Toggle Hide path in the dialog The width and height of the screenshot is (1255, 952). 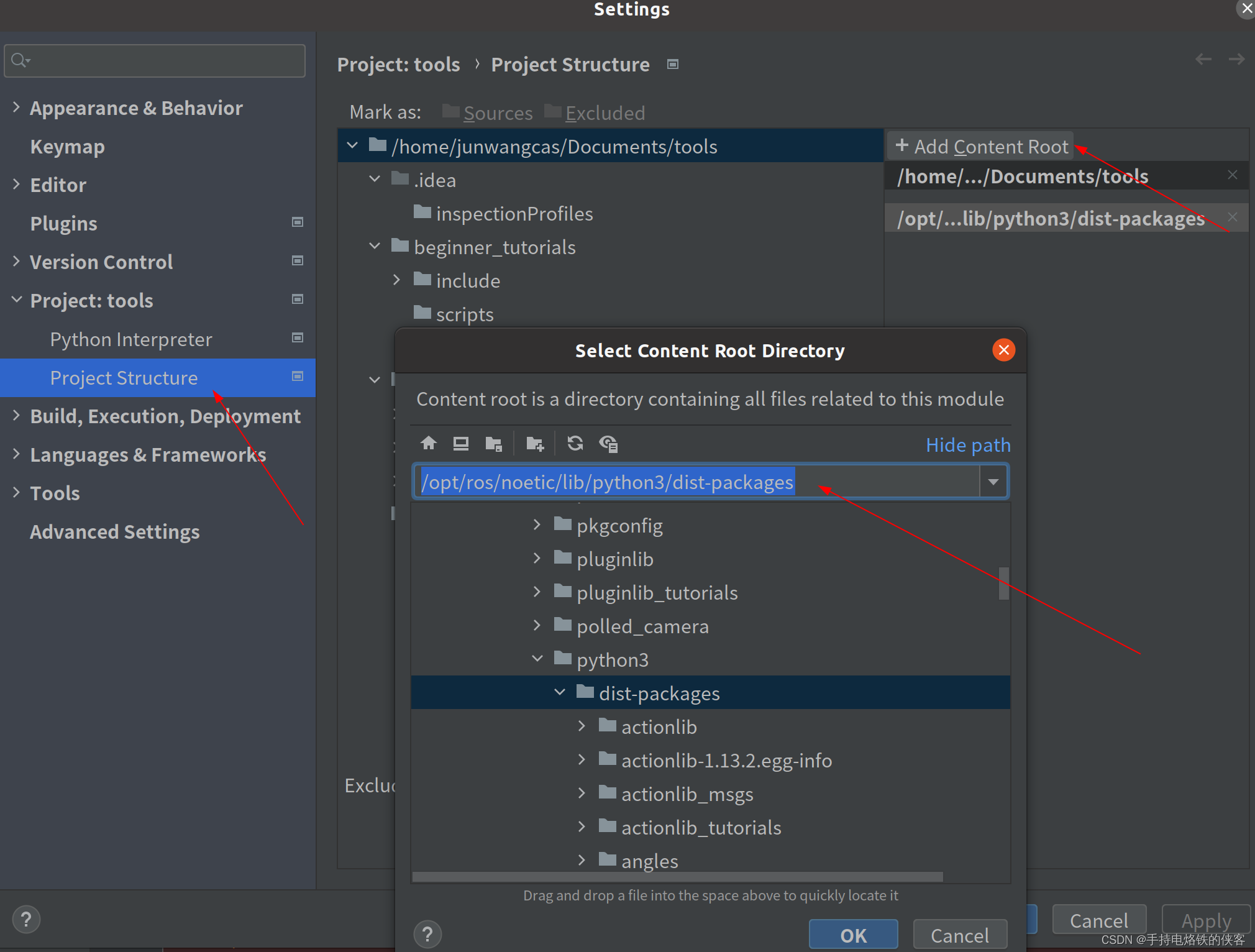pyautogui.click(x=967, y=445)
